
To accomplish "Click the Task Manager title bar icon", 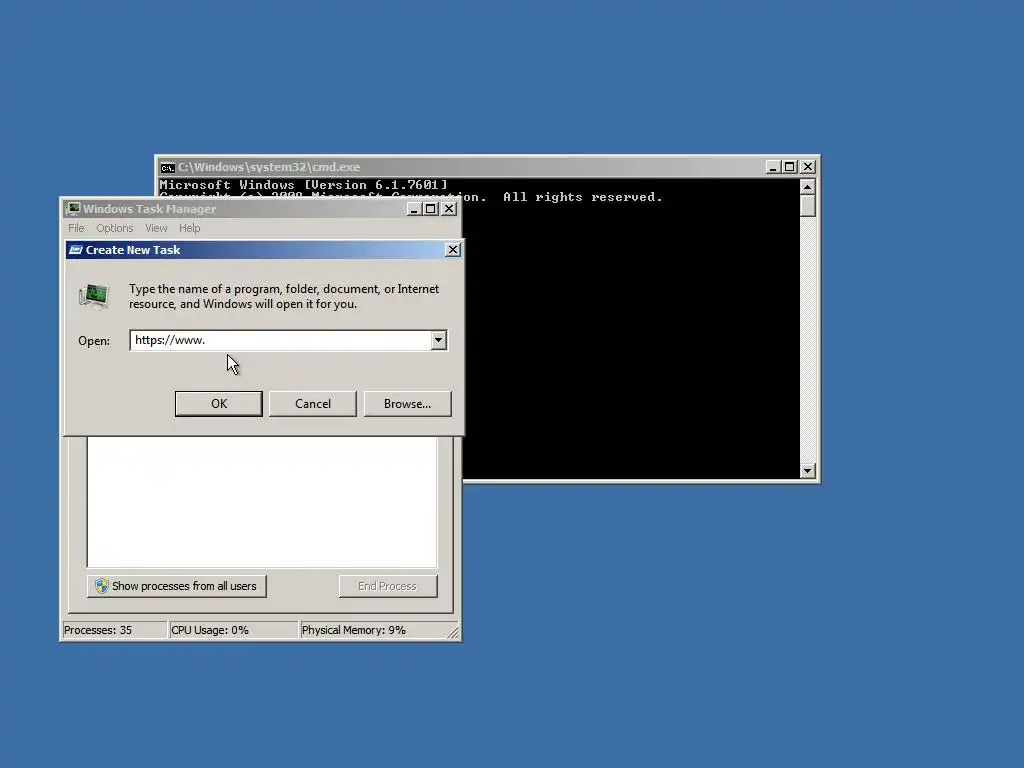I will 72,209.
